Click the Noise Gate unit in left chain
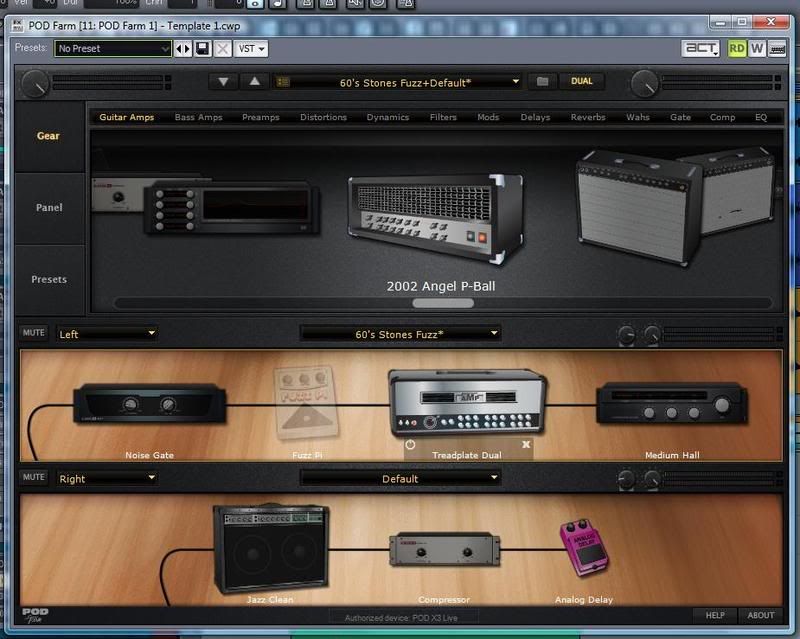The height and width of the screenshot is (639, 800). click(x=149, y=403)
